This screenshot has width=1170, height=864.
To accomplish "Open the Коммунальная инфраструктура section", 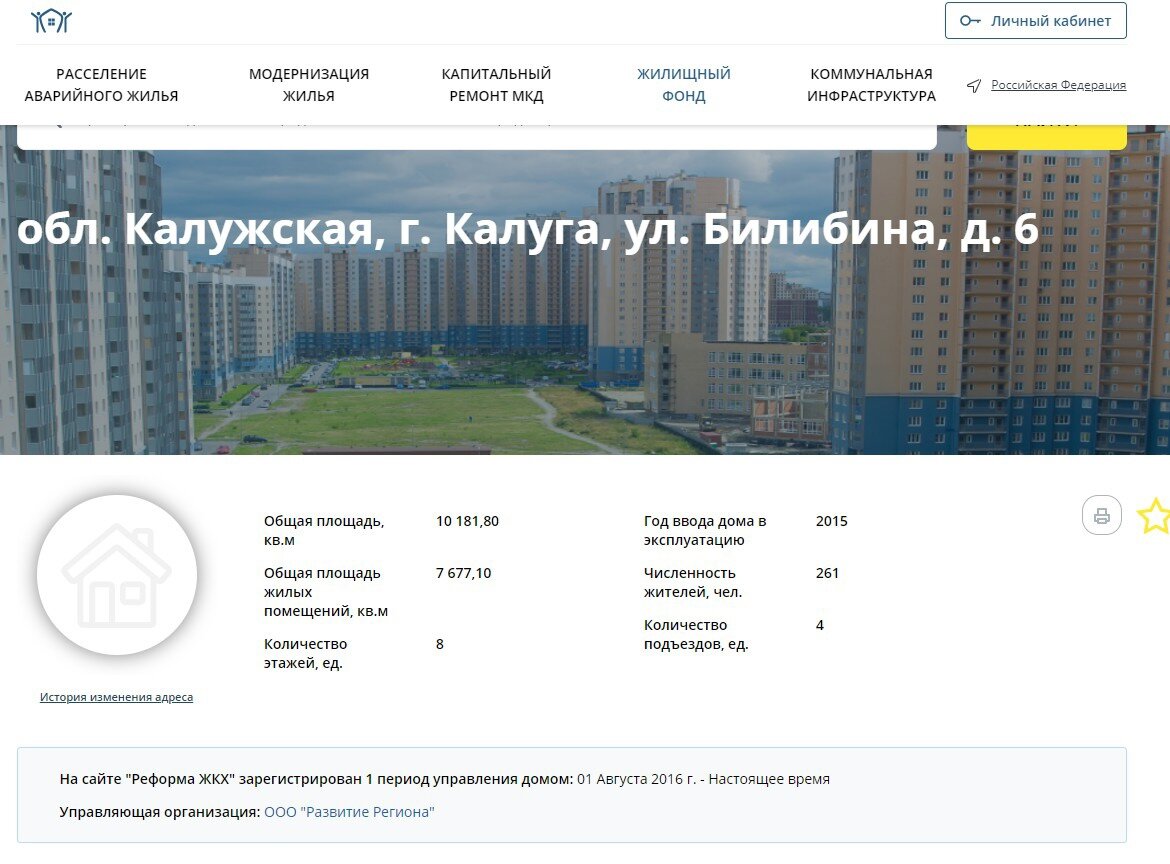I will (872, 84).
